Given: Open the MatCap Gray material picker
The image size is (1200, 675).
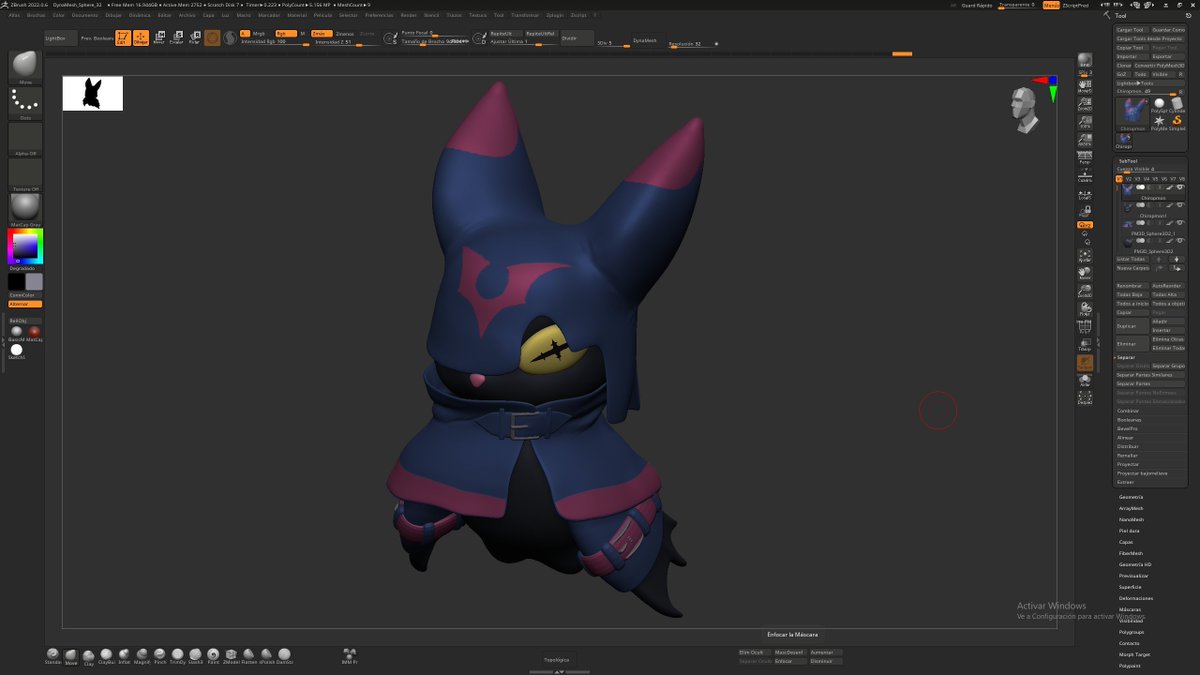Looking at the screenshot, I should [x=25, y=210].
